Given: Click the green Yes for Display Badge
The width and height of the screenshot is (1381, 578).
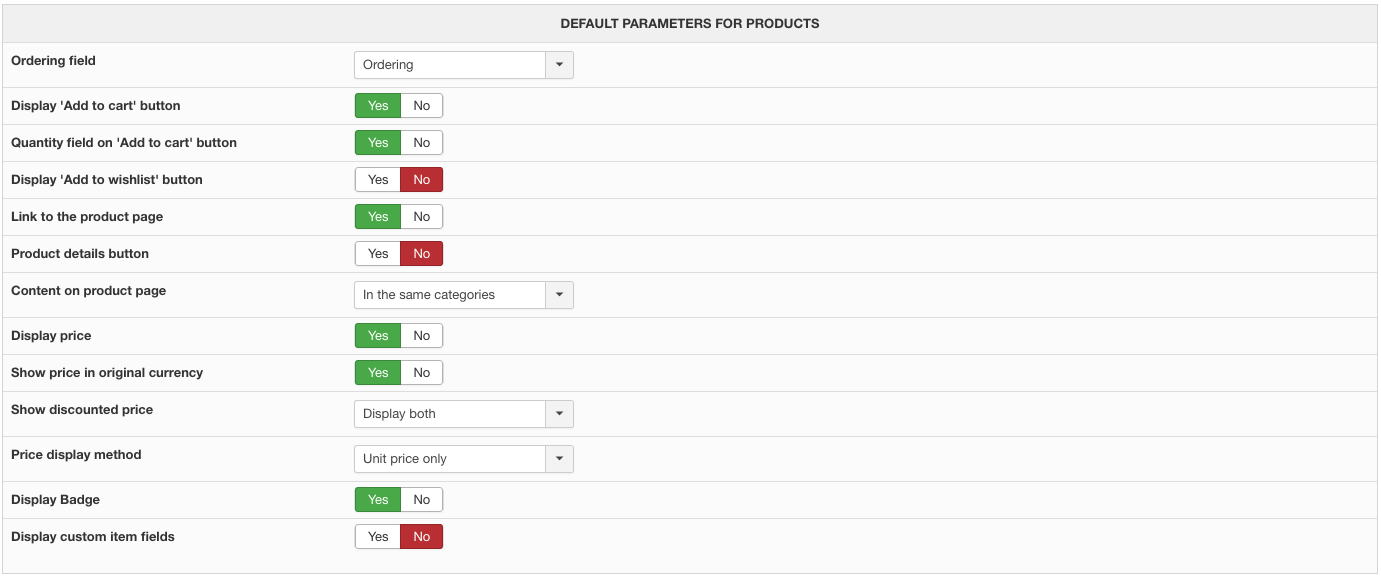Looking at the screenshot, I should click(378, 500).
